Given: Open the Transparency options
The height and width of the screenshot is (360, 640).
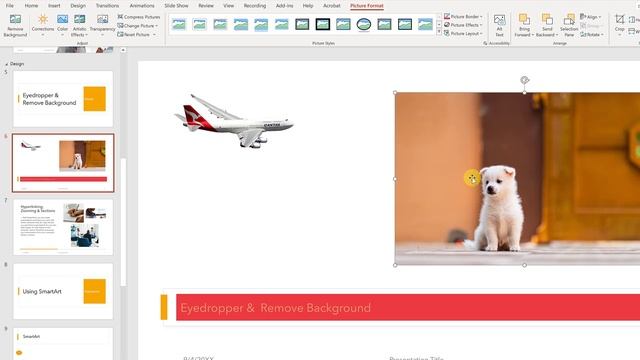Looking at the screenshot, I should pyautogui.click(x=102, y=25).
